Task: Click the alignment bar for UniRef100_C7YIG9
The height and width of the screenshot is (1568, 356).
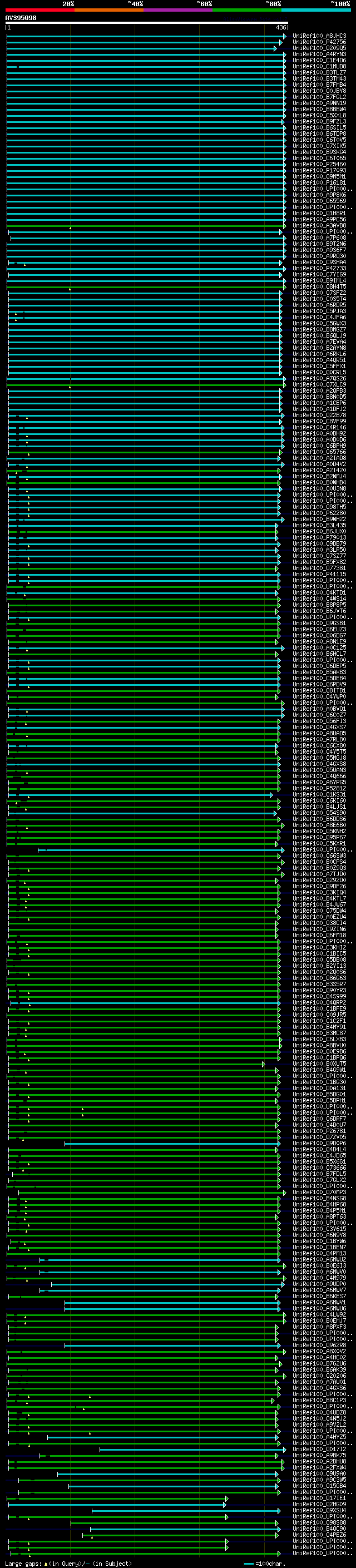Action: pos(145,275)
